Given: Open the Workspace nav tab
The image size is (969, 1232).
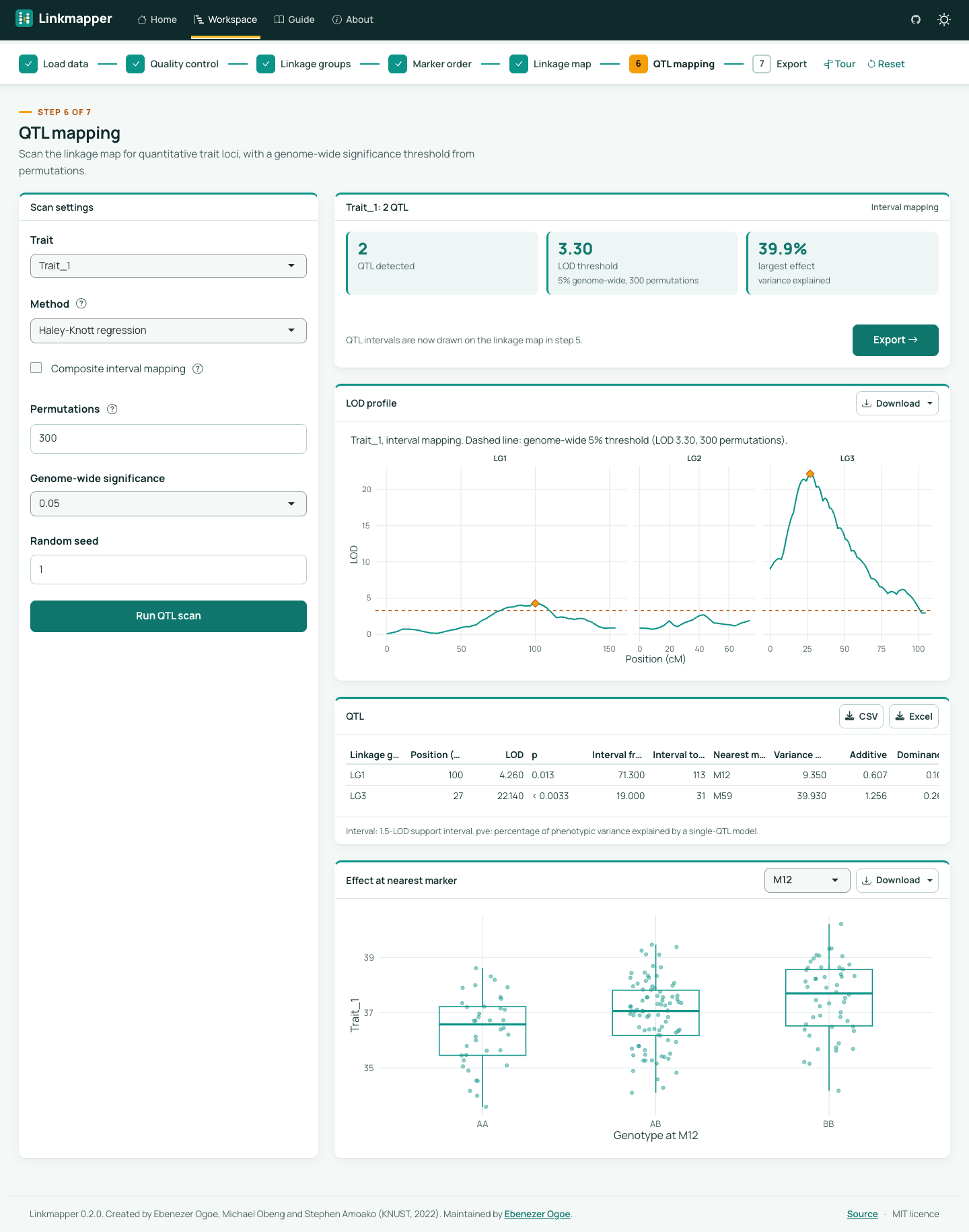Looking at the screenshot, I should tap(225, 20).
